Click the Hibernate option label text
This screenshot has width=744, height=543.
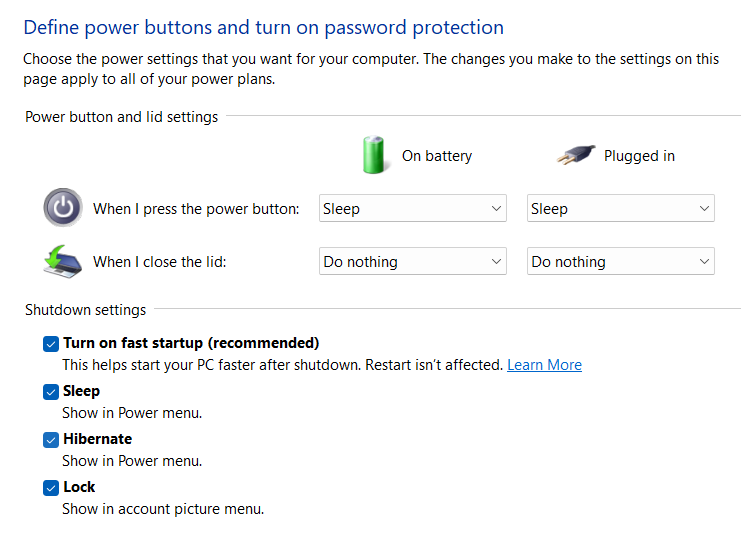(x=97, y=439)
